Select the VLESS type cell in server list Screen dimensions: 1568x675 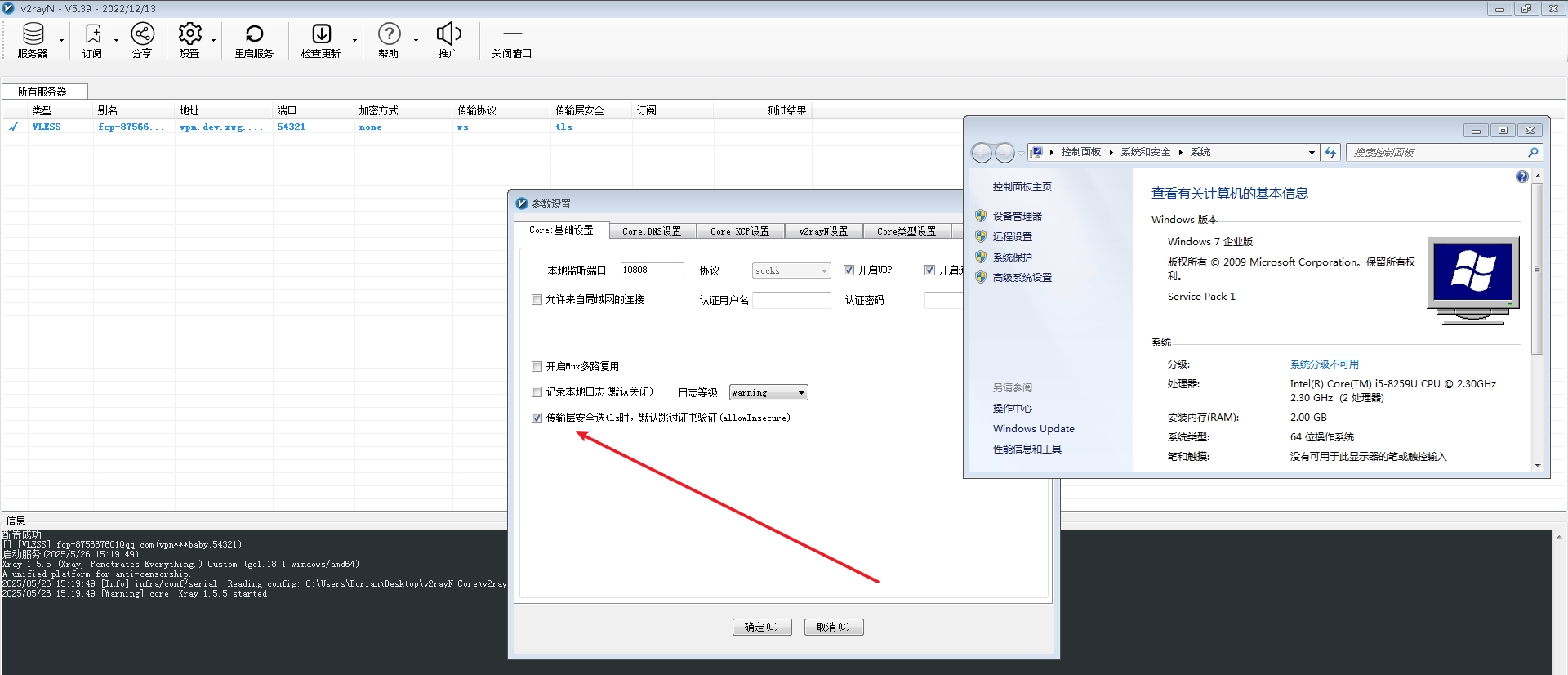[47, 127]
